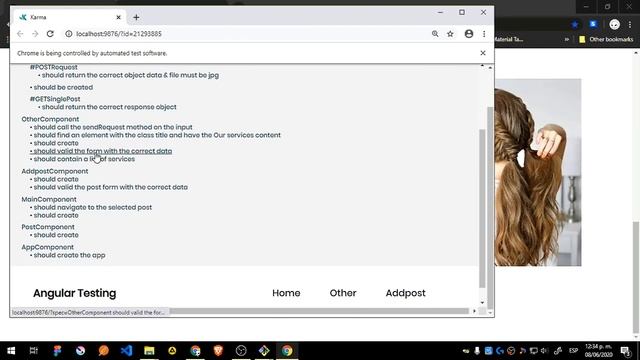Click the Angular Testing brand title

tap(75, 293)
